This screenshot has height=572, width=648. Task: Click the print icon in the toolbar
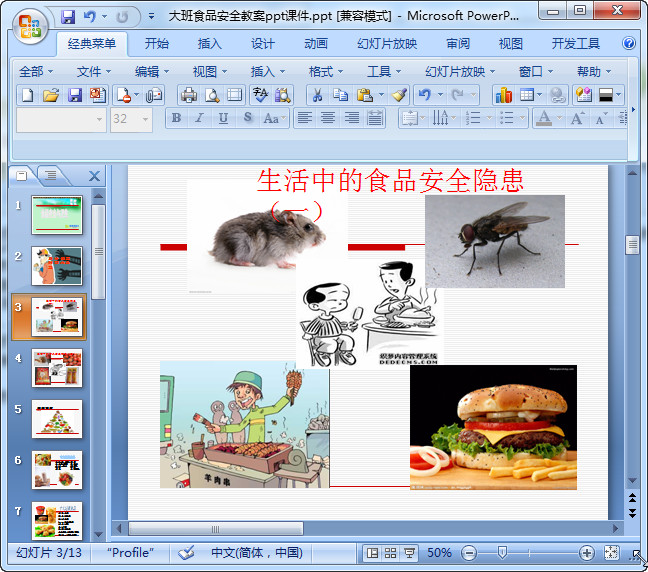[x=189, y=95]
